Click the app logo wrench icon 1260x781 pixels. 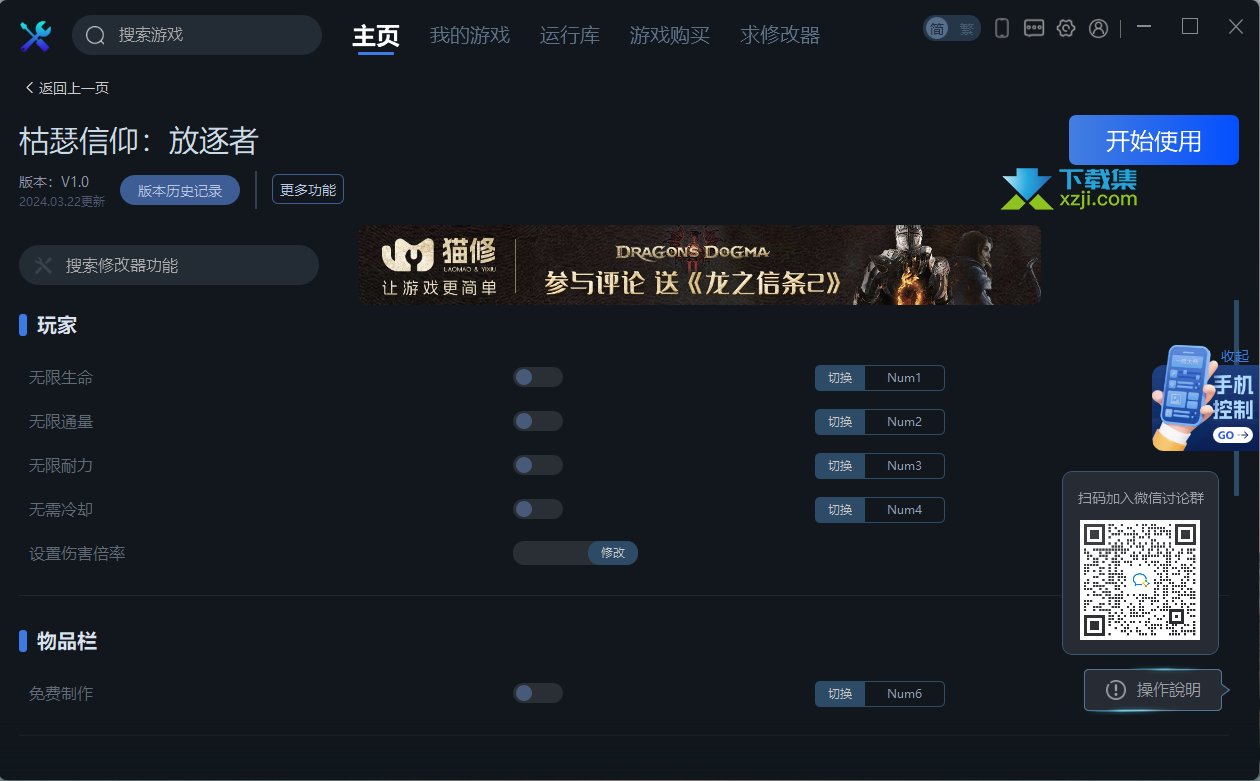pos(35,36)
